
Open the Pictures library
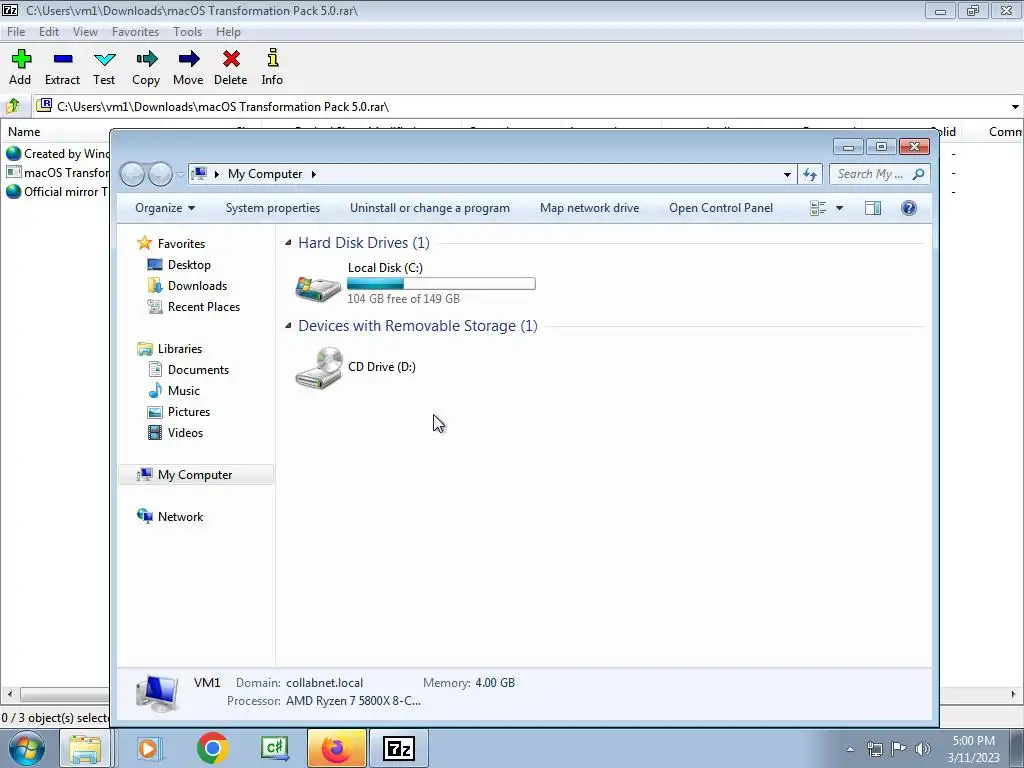pyautogui.click(x=189, y=411)
